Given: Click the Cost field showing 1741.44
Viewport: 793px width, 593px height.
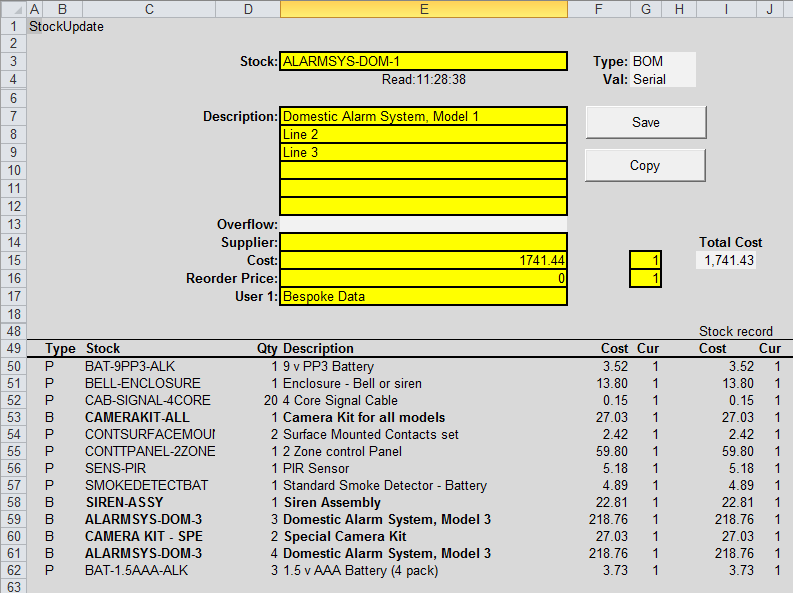Looking at the screenshot, I should (423, 260).
